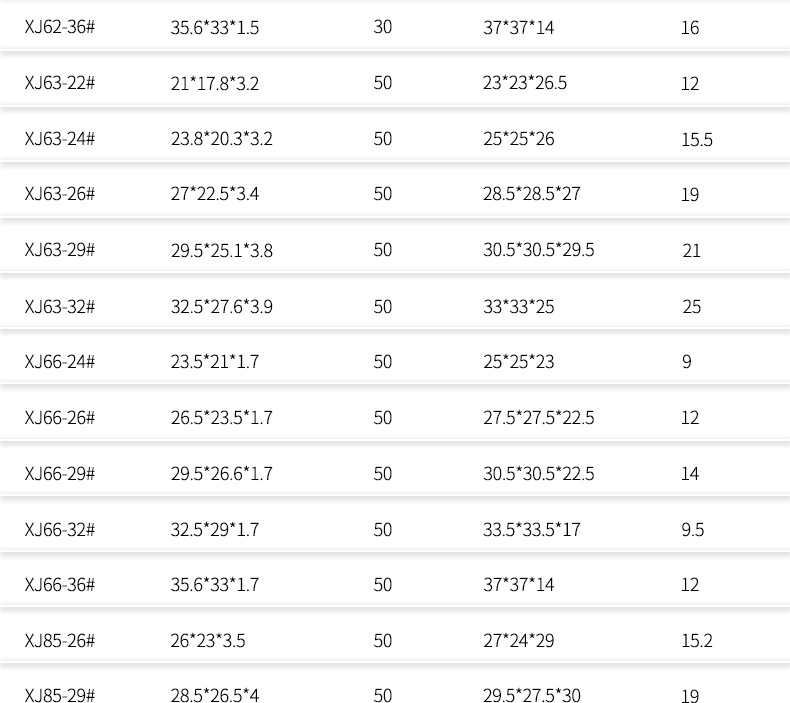The image size is (790, 703).
Task: Click carton size 30.5*30.5*22.5
Action: click(538, 474)
